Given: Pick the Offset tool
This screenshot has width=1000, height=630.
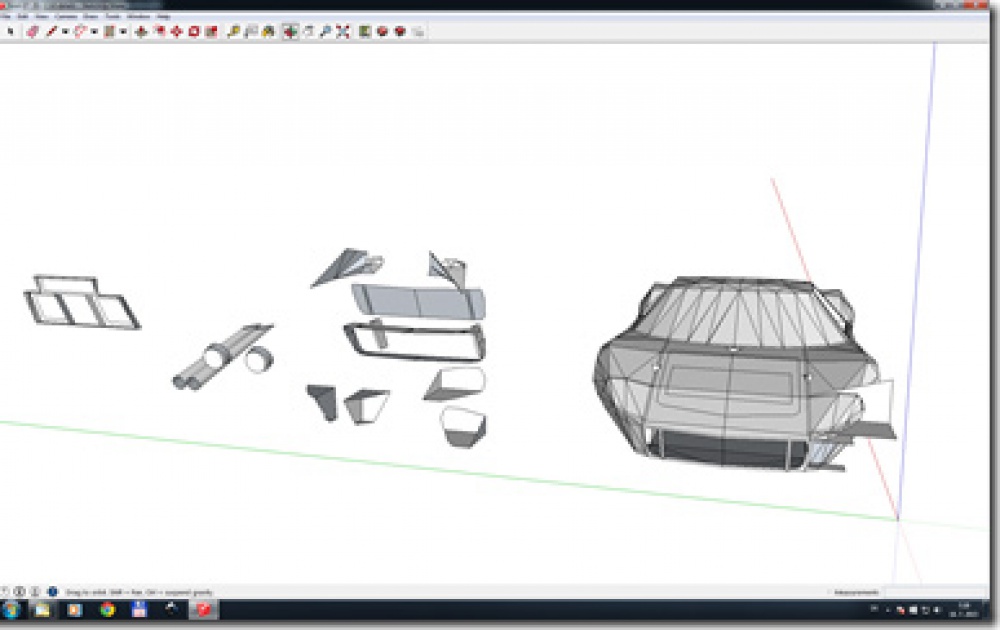Looking at the screenshot, I should pos(159,31).
